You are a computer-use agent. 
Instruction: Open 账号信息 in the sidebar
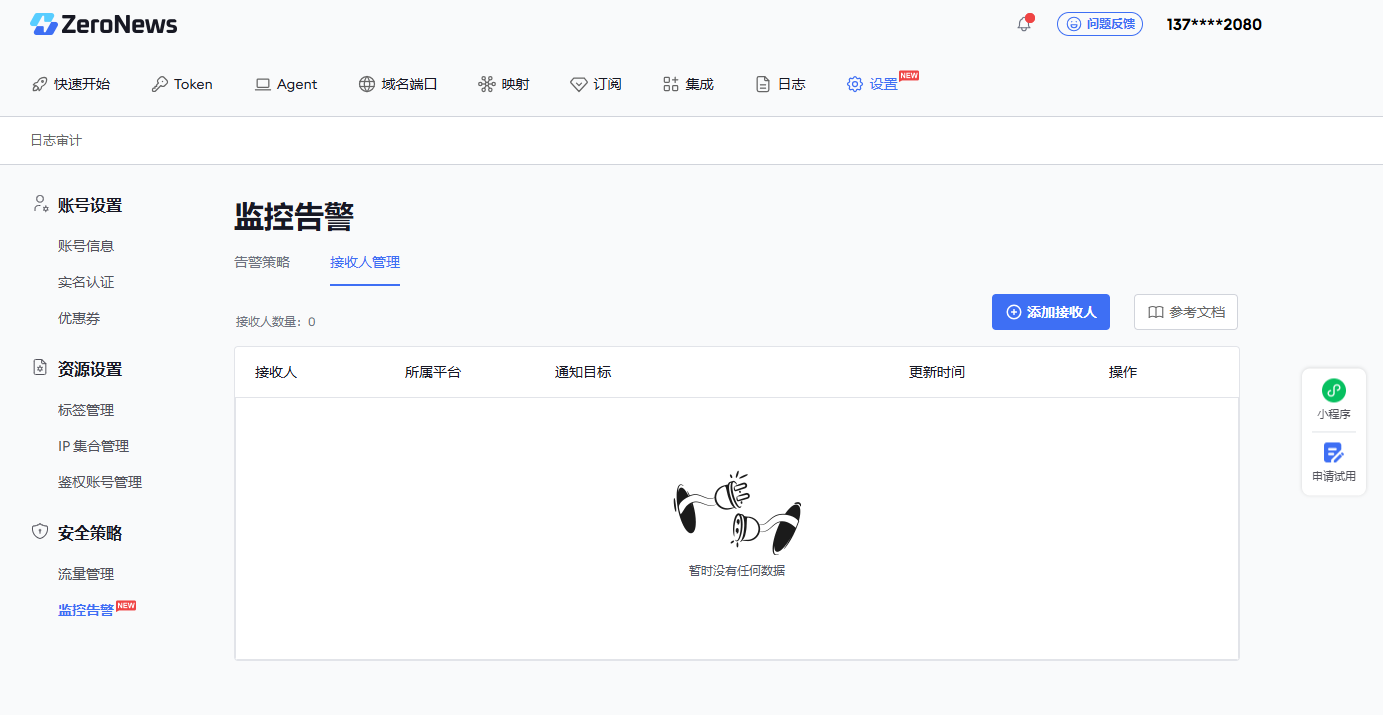(x=86, y=246)
